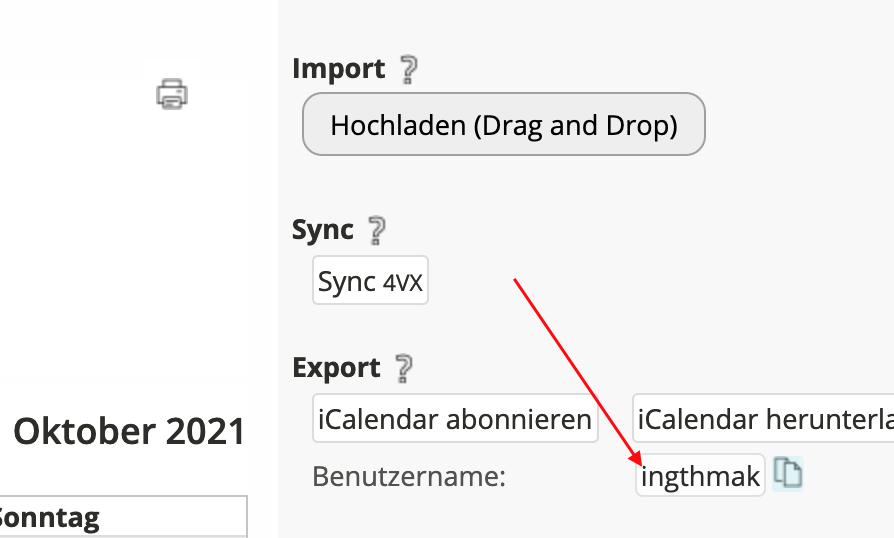894x538 pixels.
Task: Click the printer icon
Action: point(172,94)
